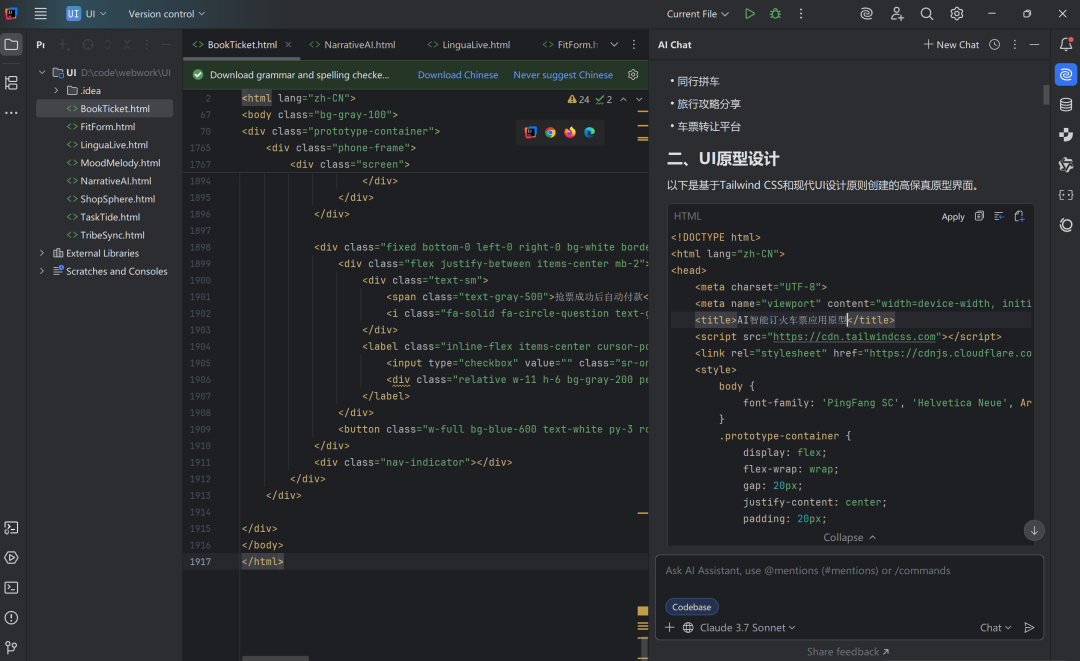Add attachment plus icon in chat input
Viewport: 1080px width, 661px height.
(669, 627)
